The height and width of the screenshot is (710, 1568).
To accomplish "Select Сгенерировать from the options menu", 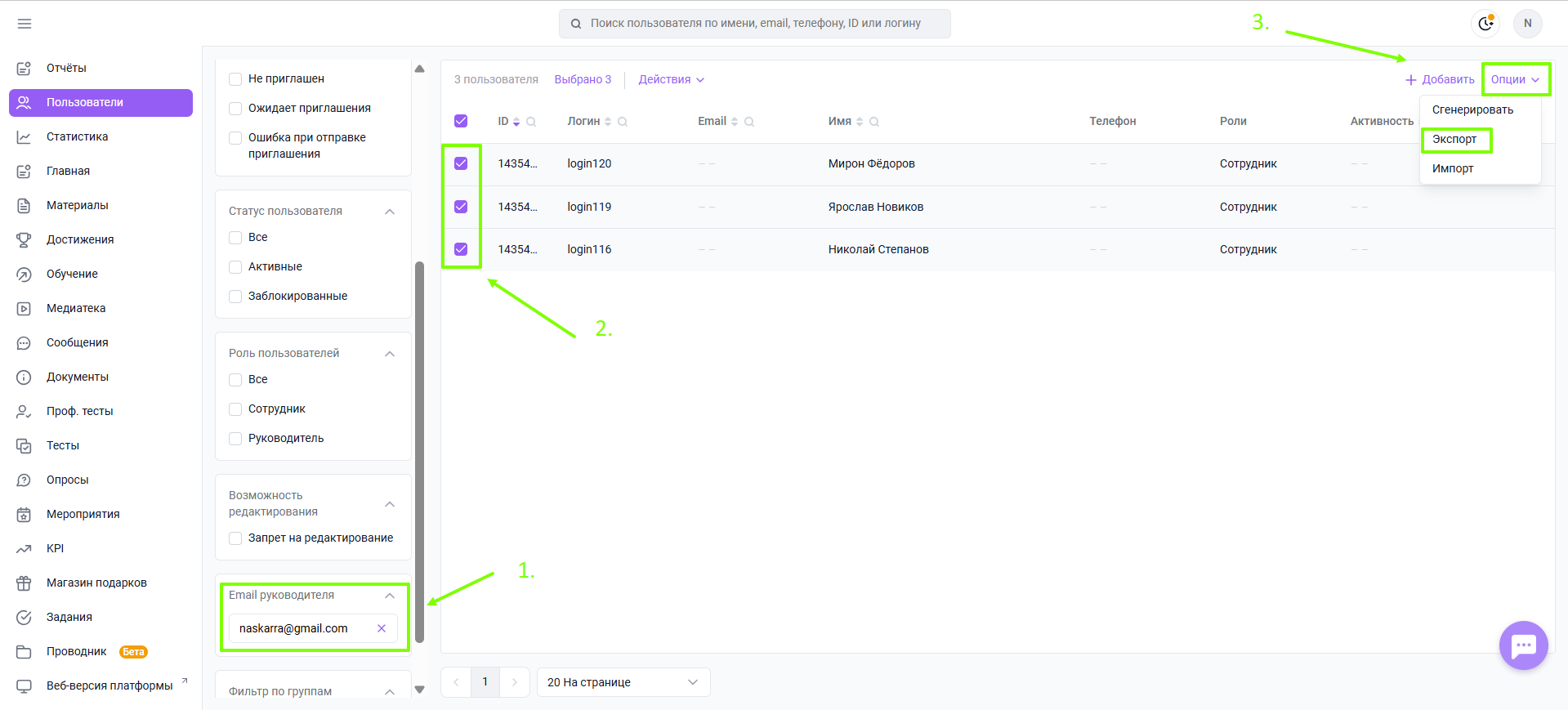I will (x=1472, y=109).
